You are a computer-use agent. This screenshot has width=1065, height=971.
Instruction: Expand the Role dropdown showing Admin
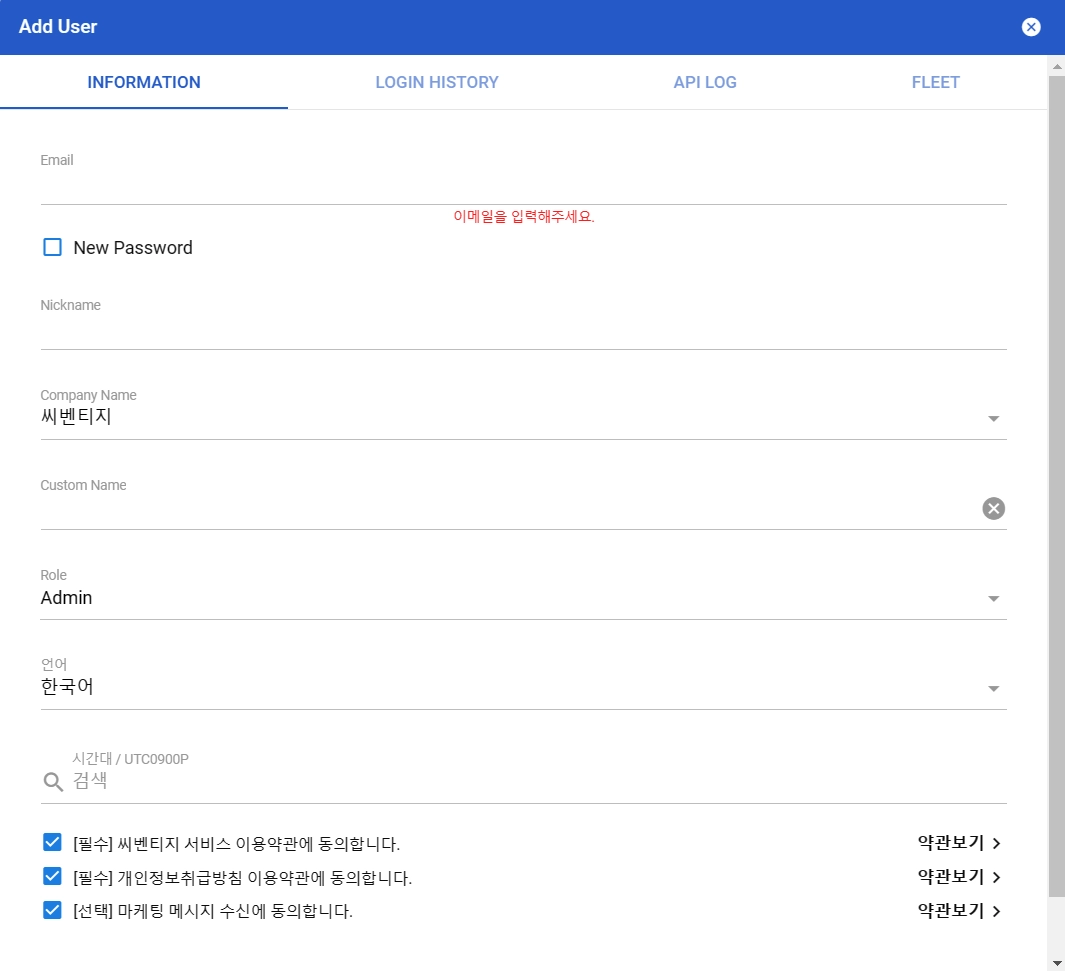pyautogui.click(x=523, y=597)
